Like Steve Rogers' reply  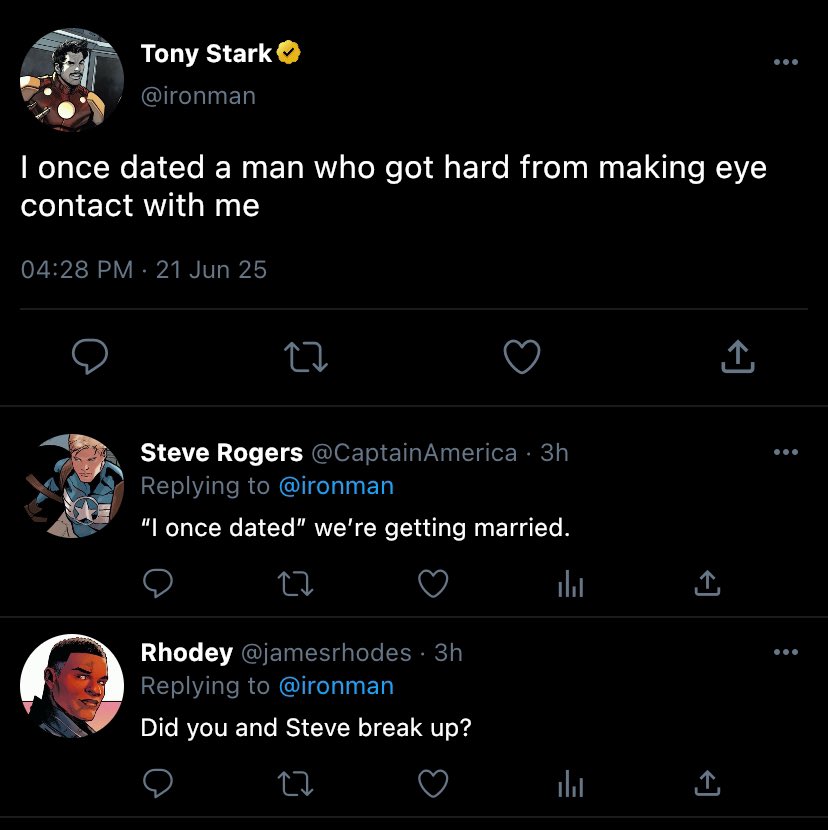tap(433, 584)
